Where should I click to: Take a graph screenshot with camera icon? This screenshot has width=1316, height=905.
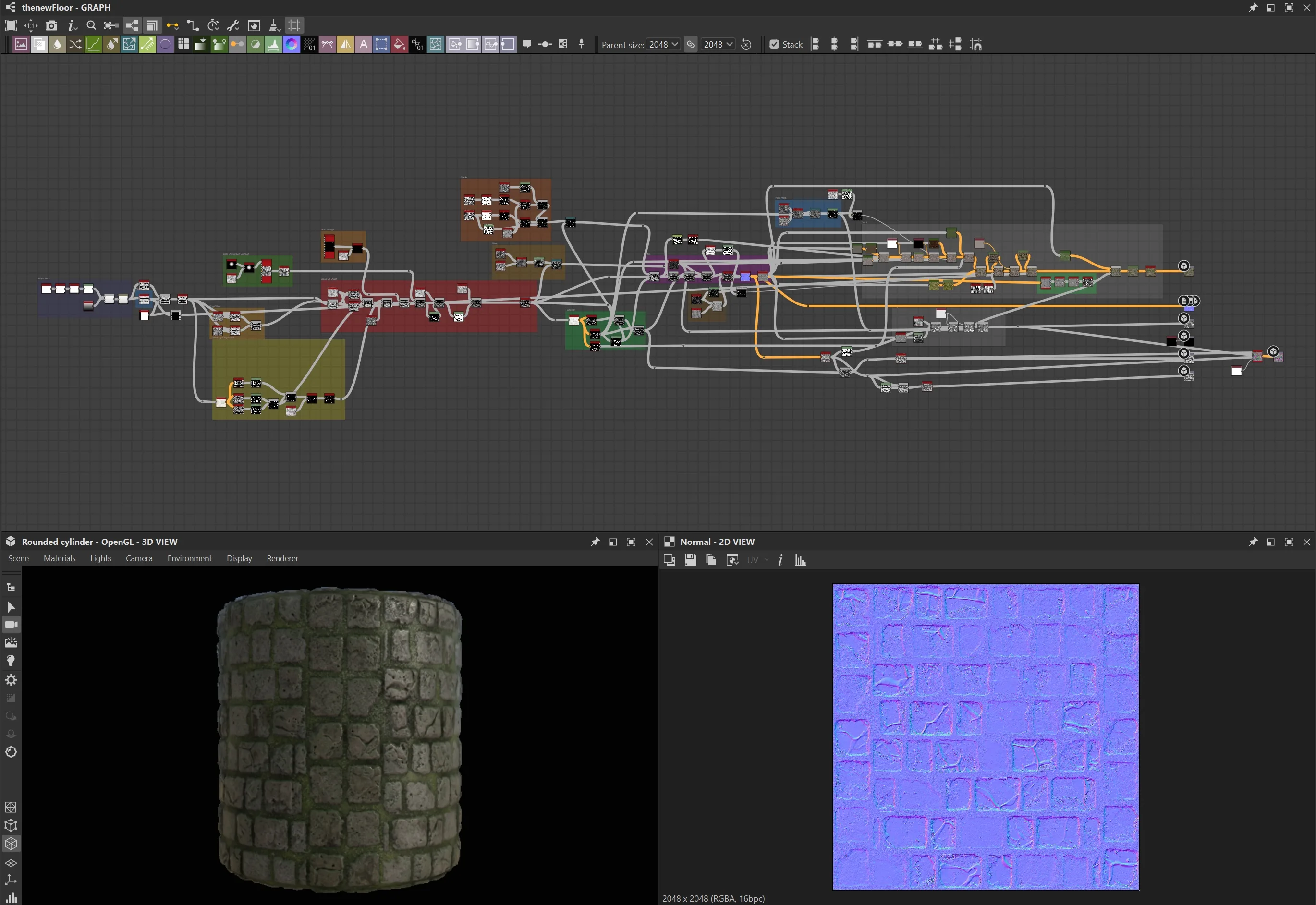(x=51, y=25)
